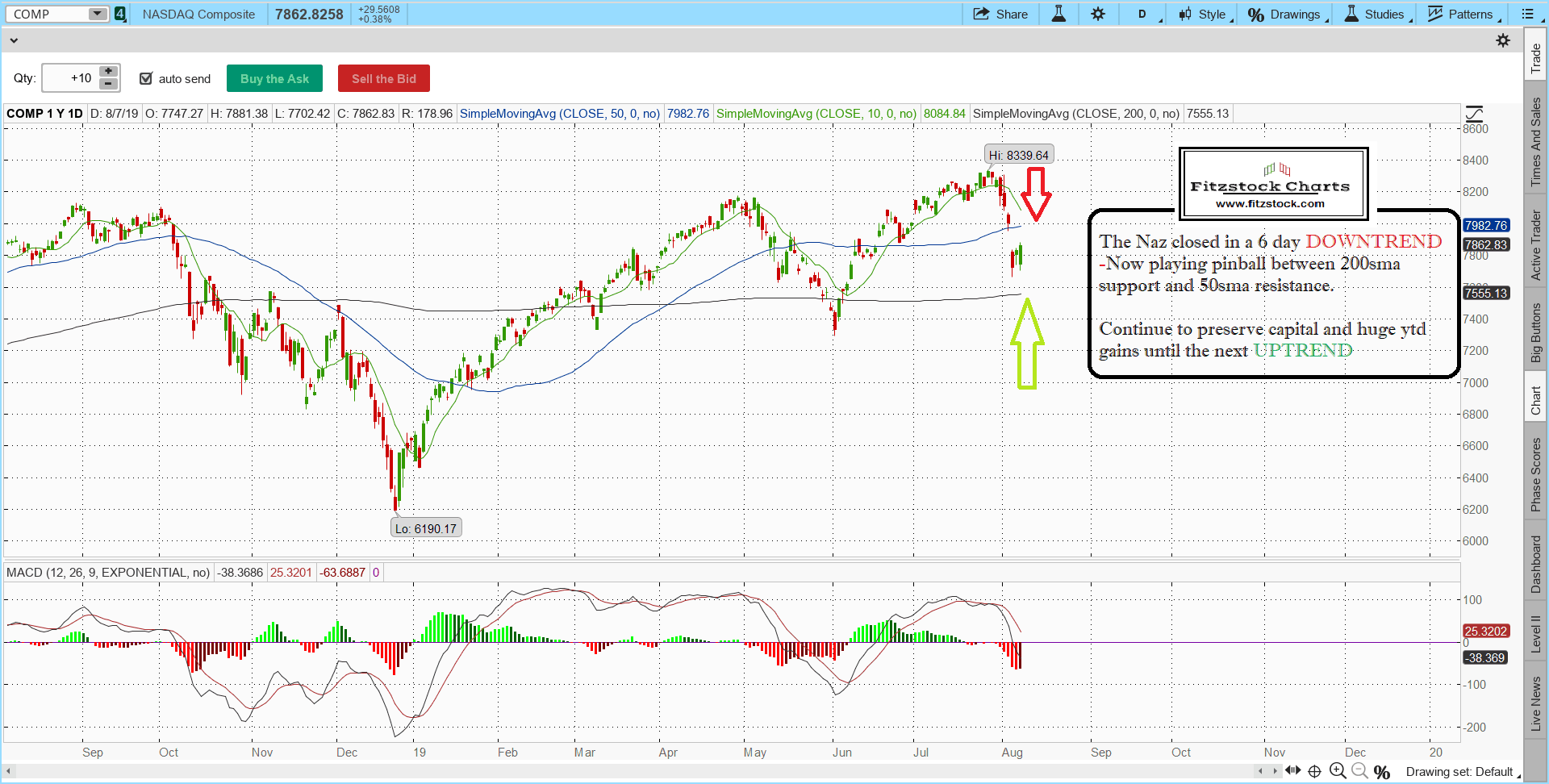Uncheck the auto send checkbox
The width and height of the screenshot is (1549, 784).
[x=146, y=78]
